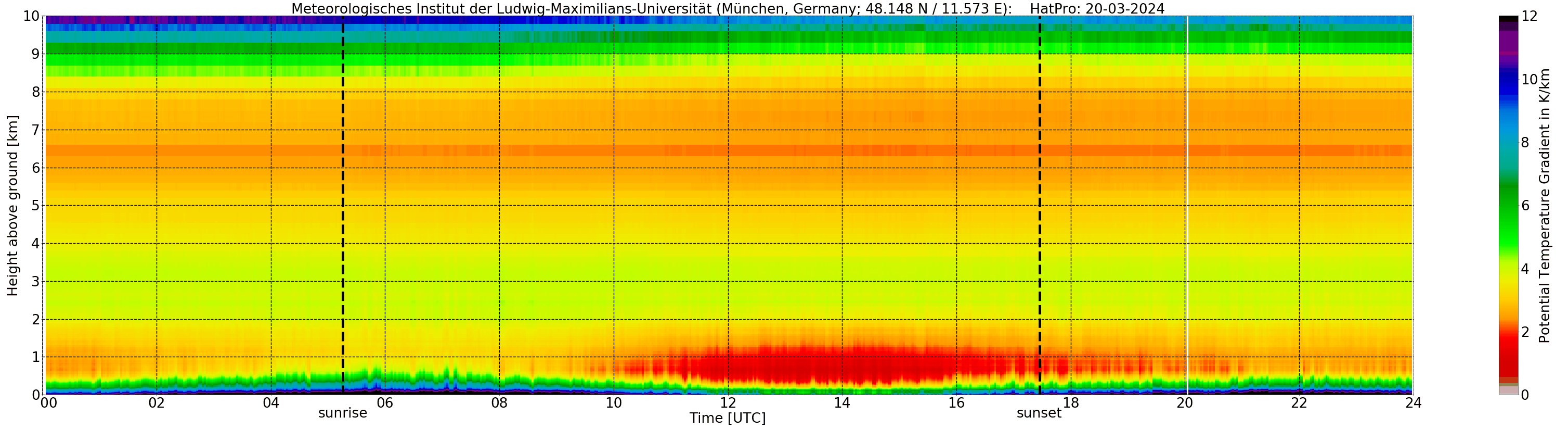1568x429 pixels.
Task: Click the orange band near 6.5 km height
Action: point(728,150)
